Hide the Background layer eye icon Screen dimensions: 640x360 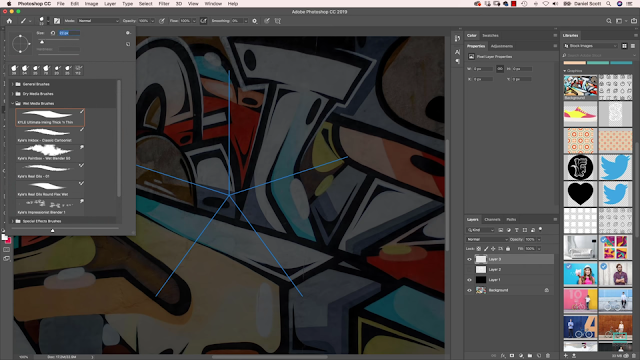pos(469,291)
